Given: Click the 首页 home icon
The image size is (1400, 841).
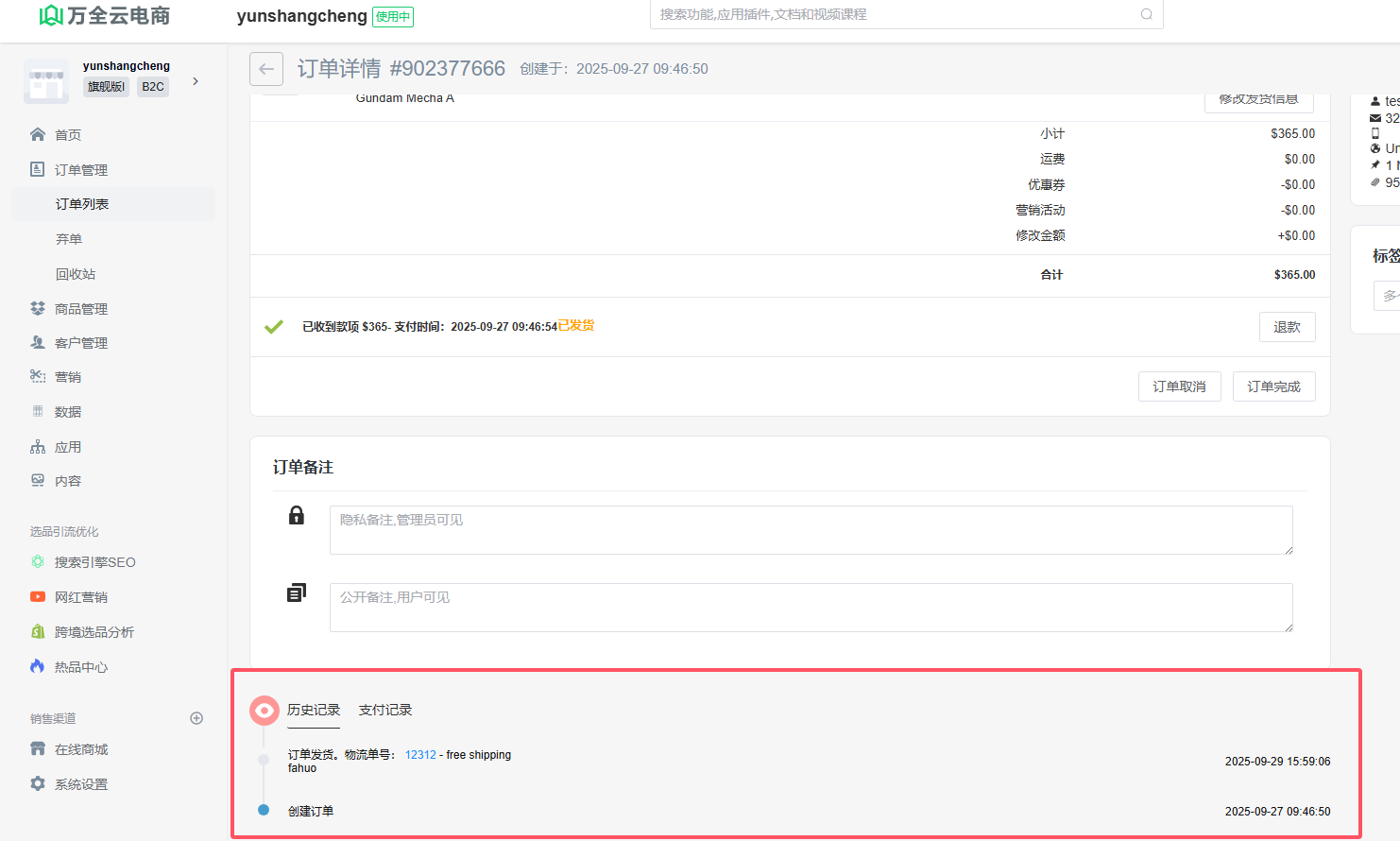Looking at the screenshot, I should pos(38,134).
